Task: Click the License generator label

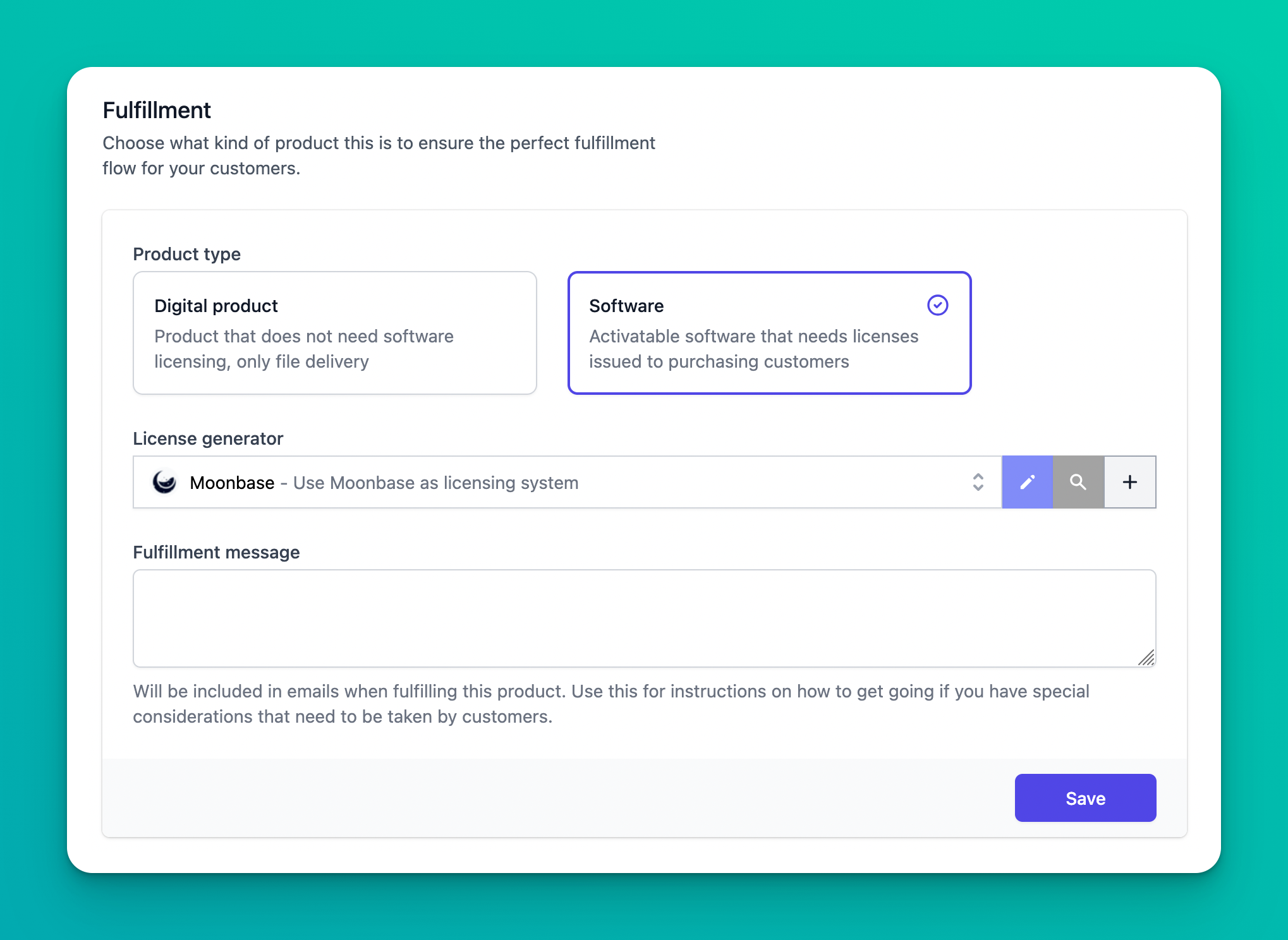Action: (x=208, y=438)
